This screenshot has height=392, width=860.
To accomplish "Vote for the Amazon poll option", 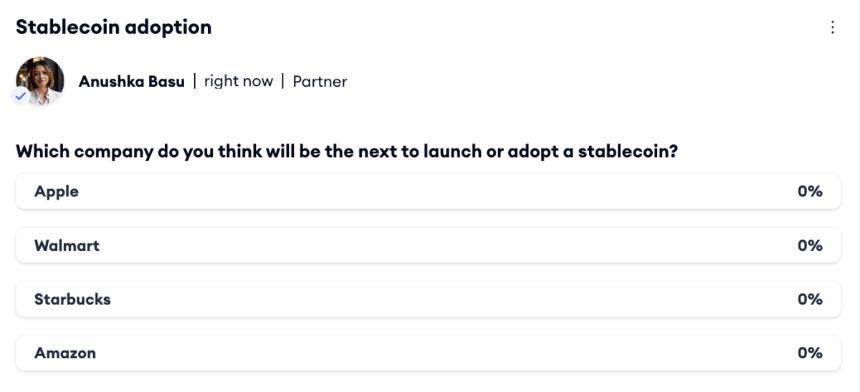I will point(428,353).
